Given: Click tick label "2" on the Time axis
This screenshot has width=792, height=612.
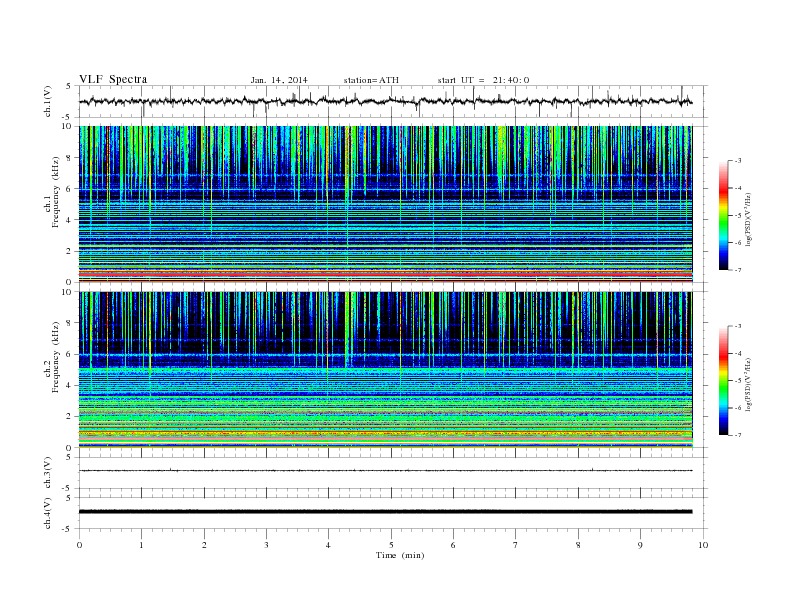Looking at the screenshot, I should tap(204, 545).
